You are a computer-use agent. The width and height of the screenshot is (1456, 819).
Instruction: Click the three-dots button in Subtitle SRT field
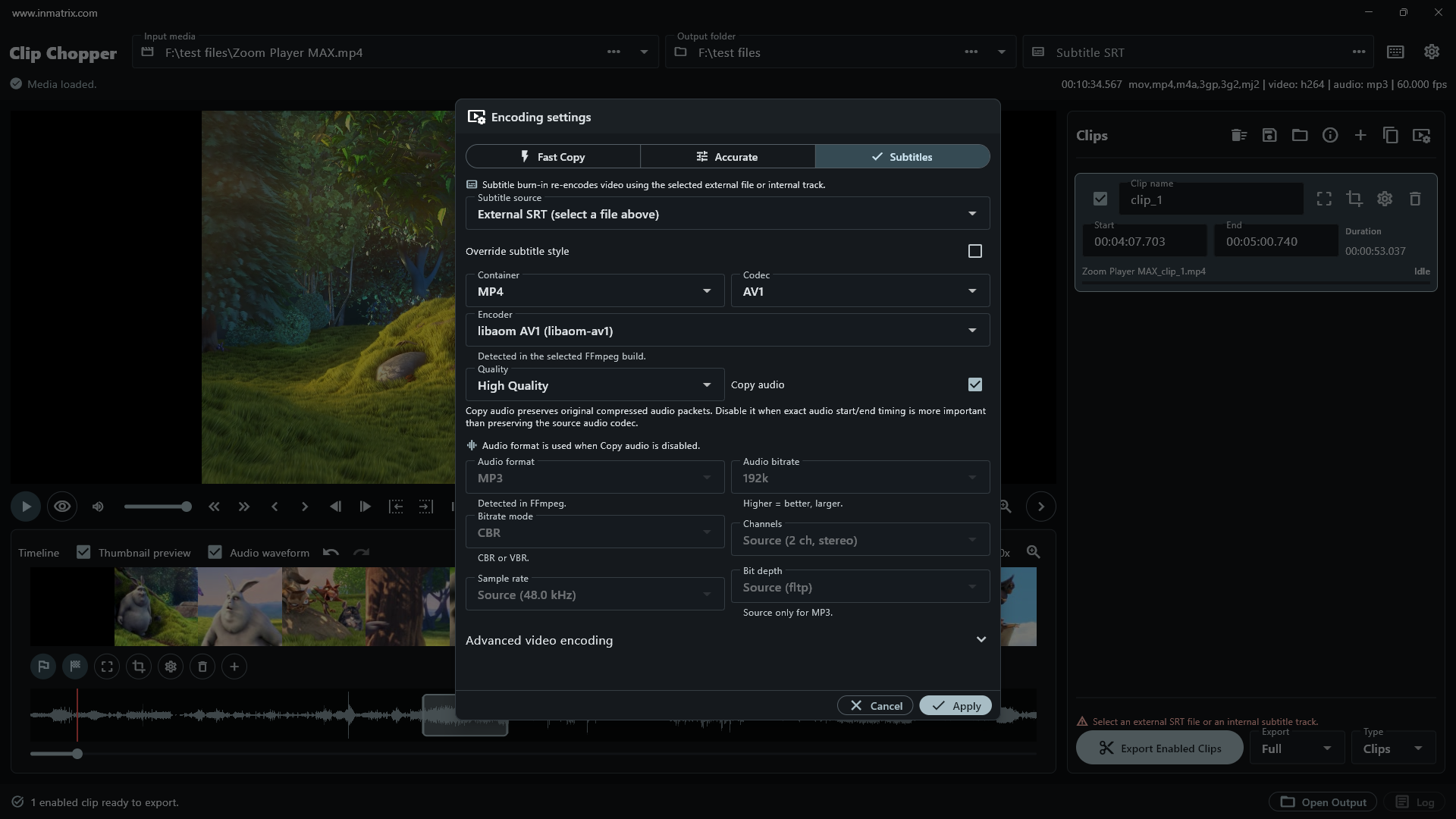pos(1359,52)
